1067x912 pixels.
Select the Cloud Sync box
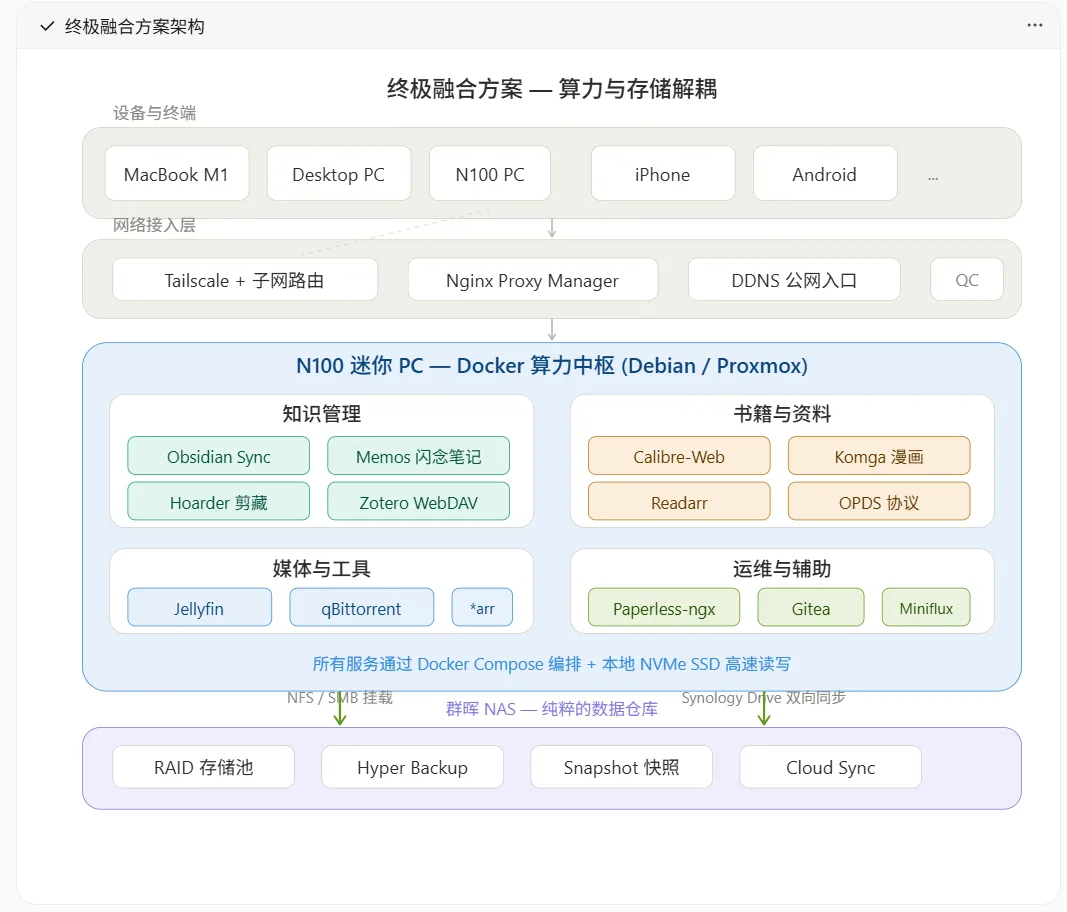tap(830, 767)
